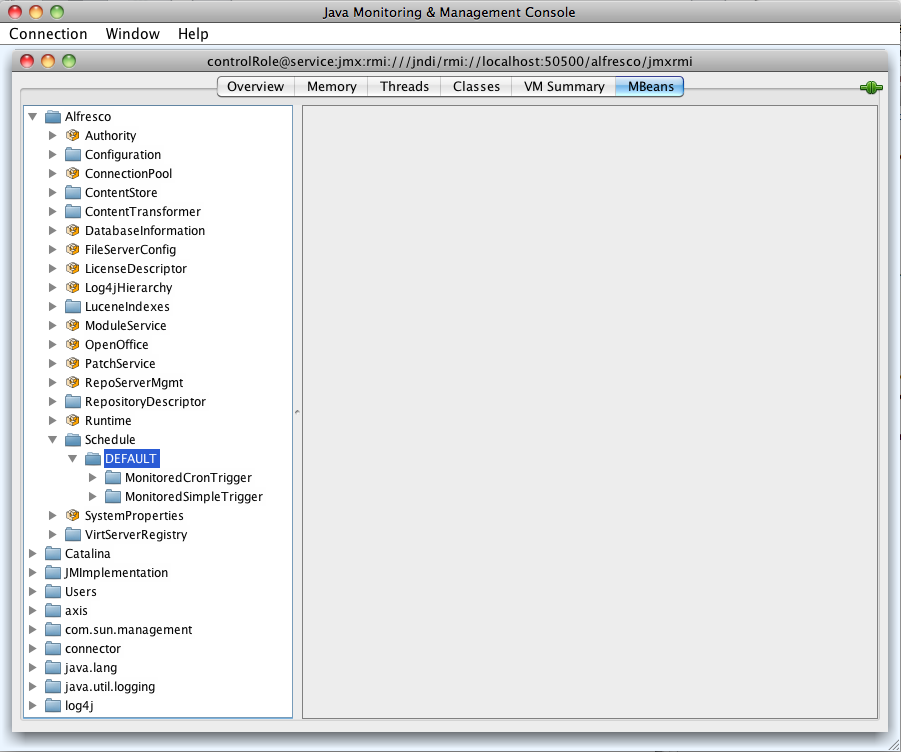This screenshot has width=901, height=752.
Task: Switch to the Threads tab
Action: click(405, 87)
